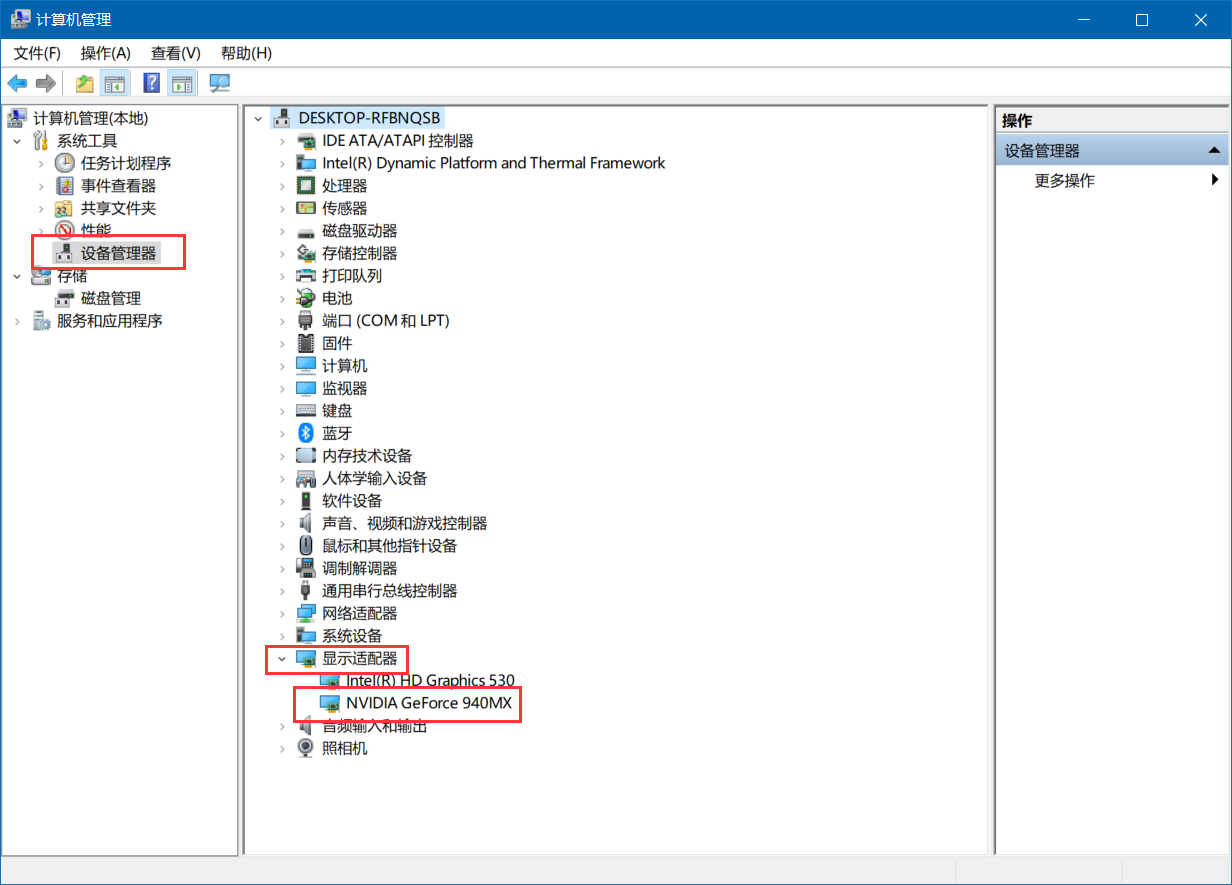Collapse the 设备管理器 section in 操作 pane
This screenshot has height=885, width=1232.
(x=1216, y=148)
